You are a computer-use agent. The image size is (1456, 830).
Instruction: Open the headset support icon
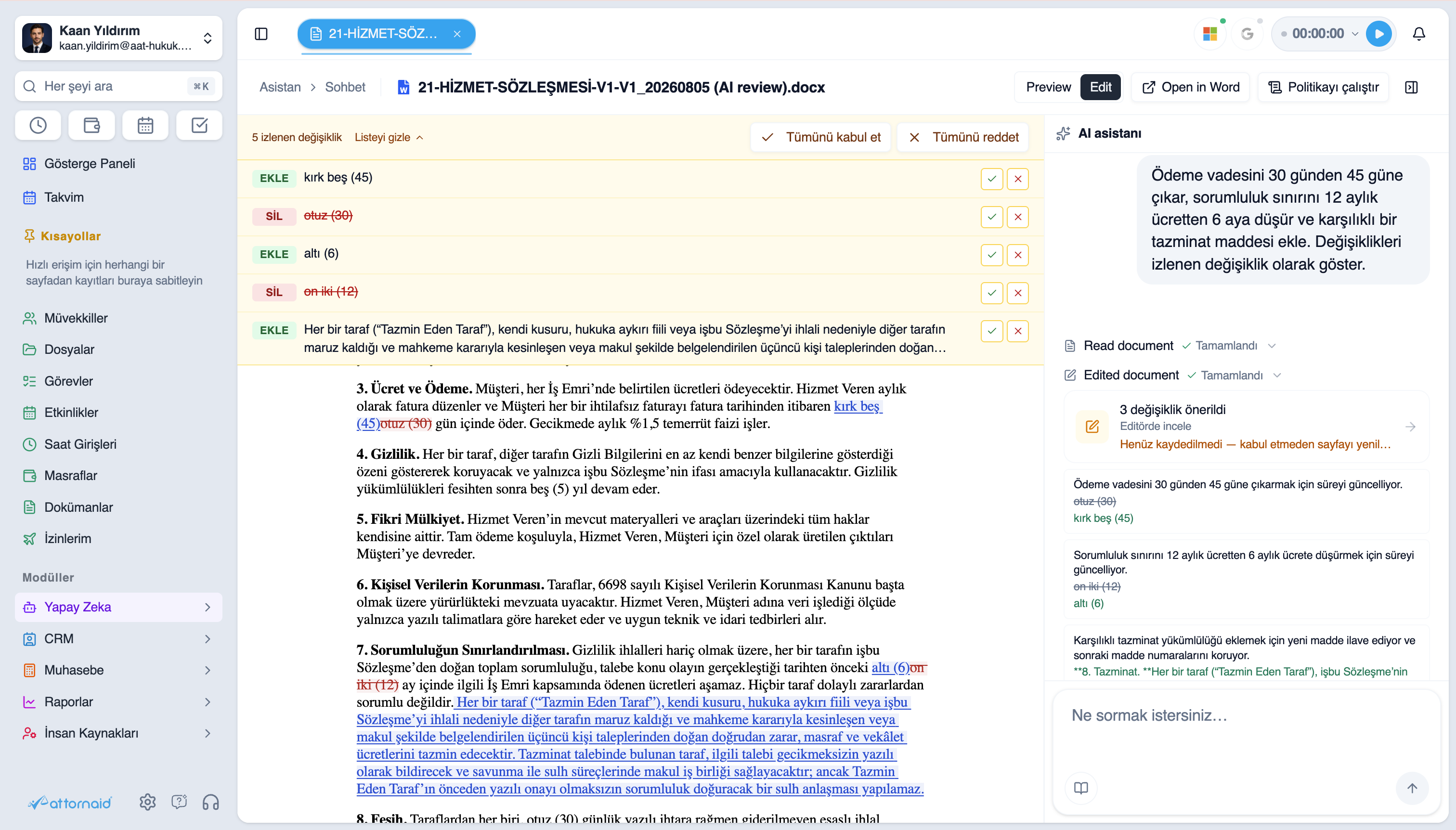210,802
